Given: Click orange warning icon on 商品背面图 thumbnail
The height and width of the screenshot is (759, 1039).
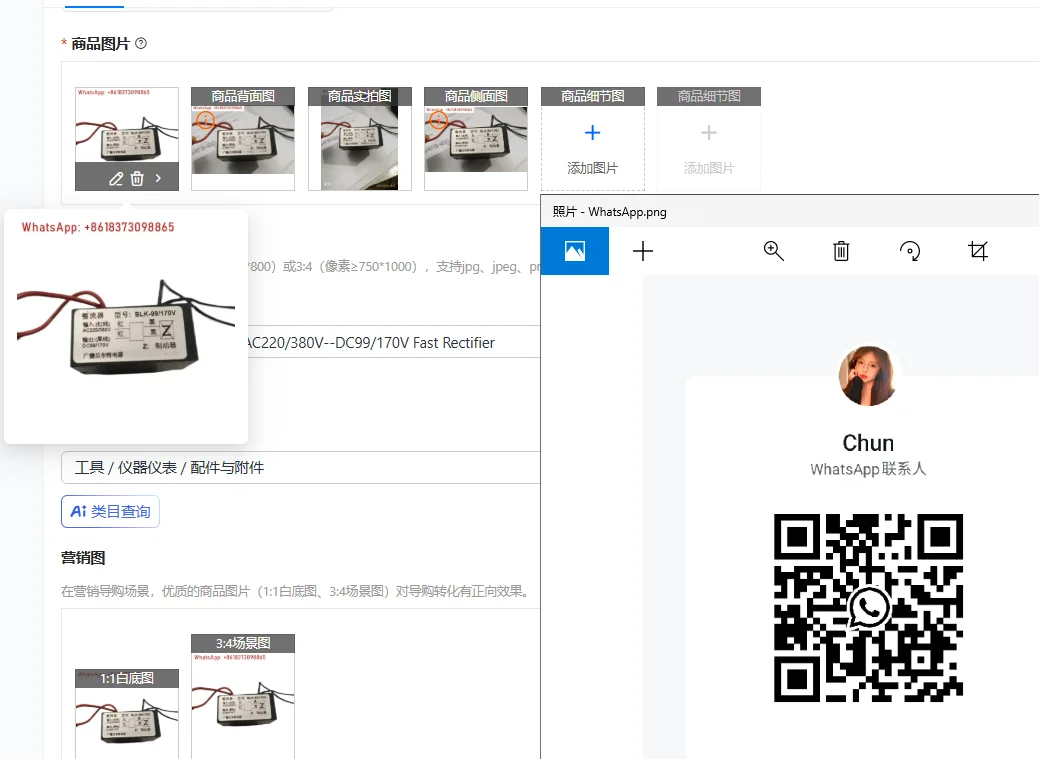Looking at the screenshot, I should tap(205, 120).
